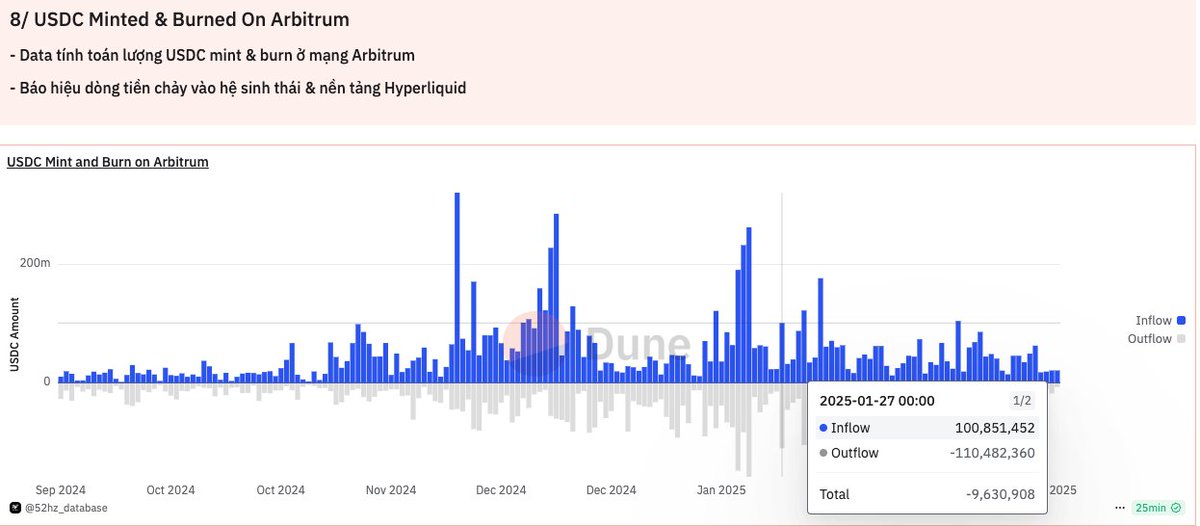Select the Outflow row in the tooltip
Screen dimensions: 1200x526
pyautogui.click(x=927, y=453)
